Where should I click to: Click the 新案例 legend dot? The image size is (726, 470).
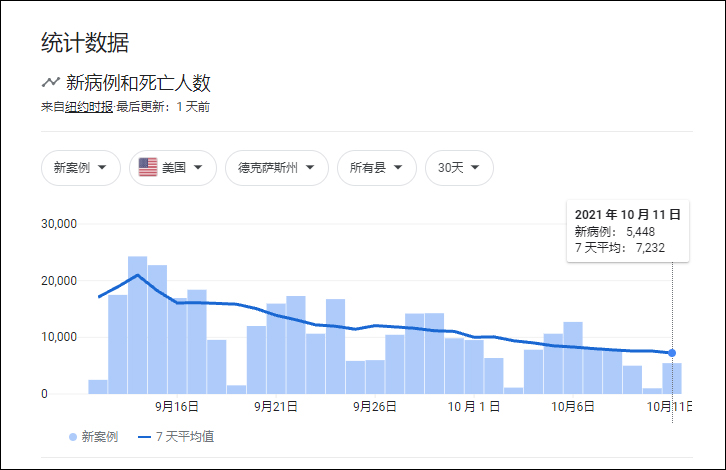coord(73,437)
